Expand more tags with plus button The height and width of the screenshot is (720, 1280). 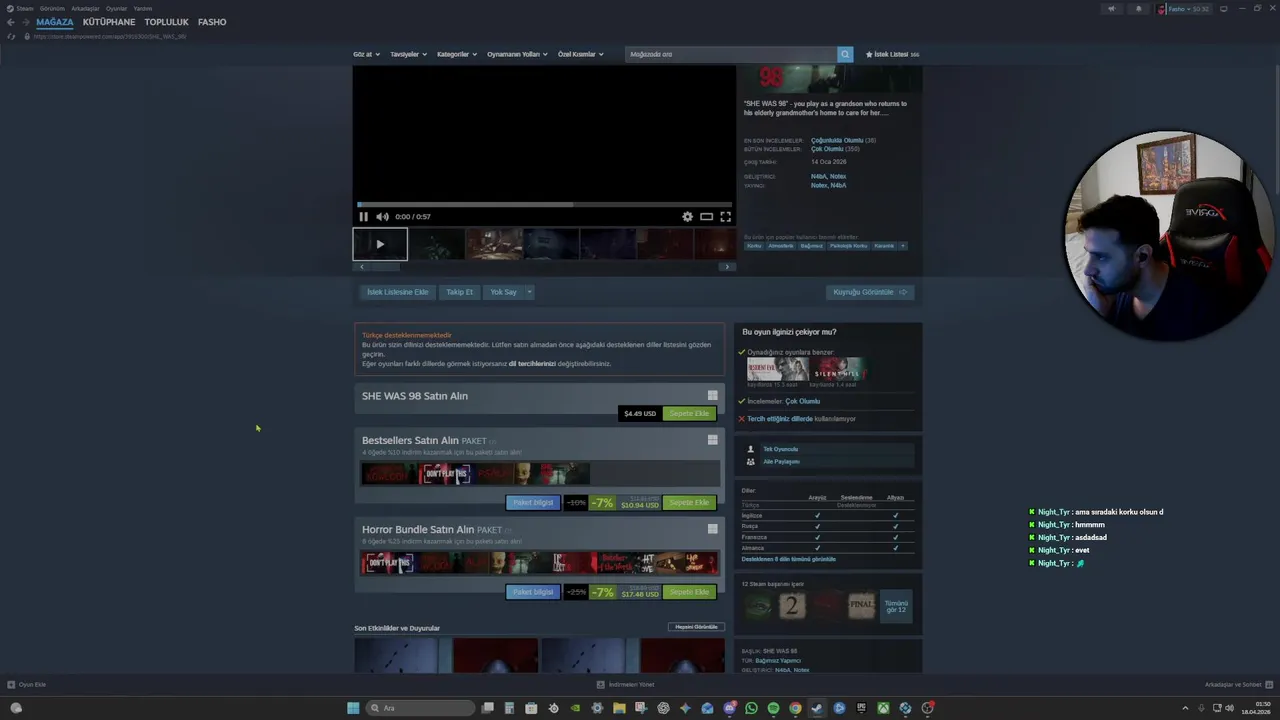tap(903, 246)
